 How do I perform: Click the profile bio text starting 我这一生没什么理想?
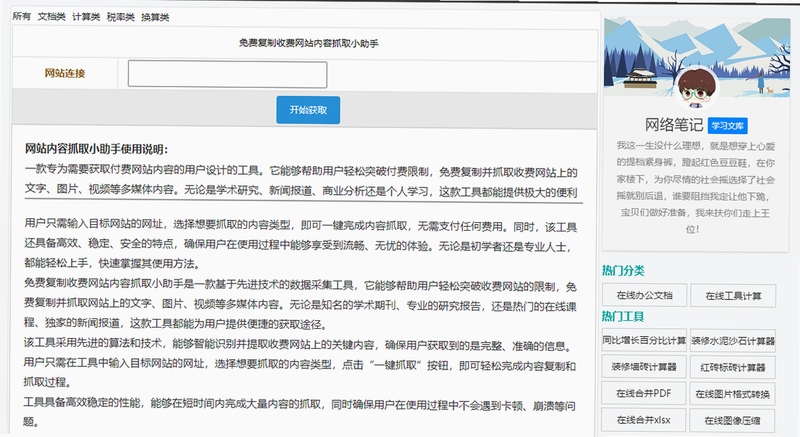click(x=696, y=188)
